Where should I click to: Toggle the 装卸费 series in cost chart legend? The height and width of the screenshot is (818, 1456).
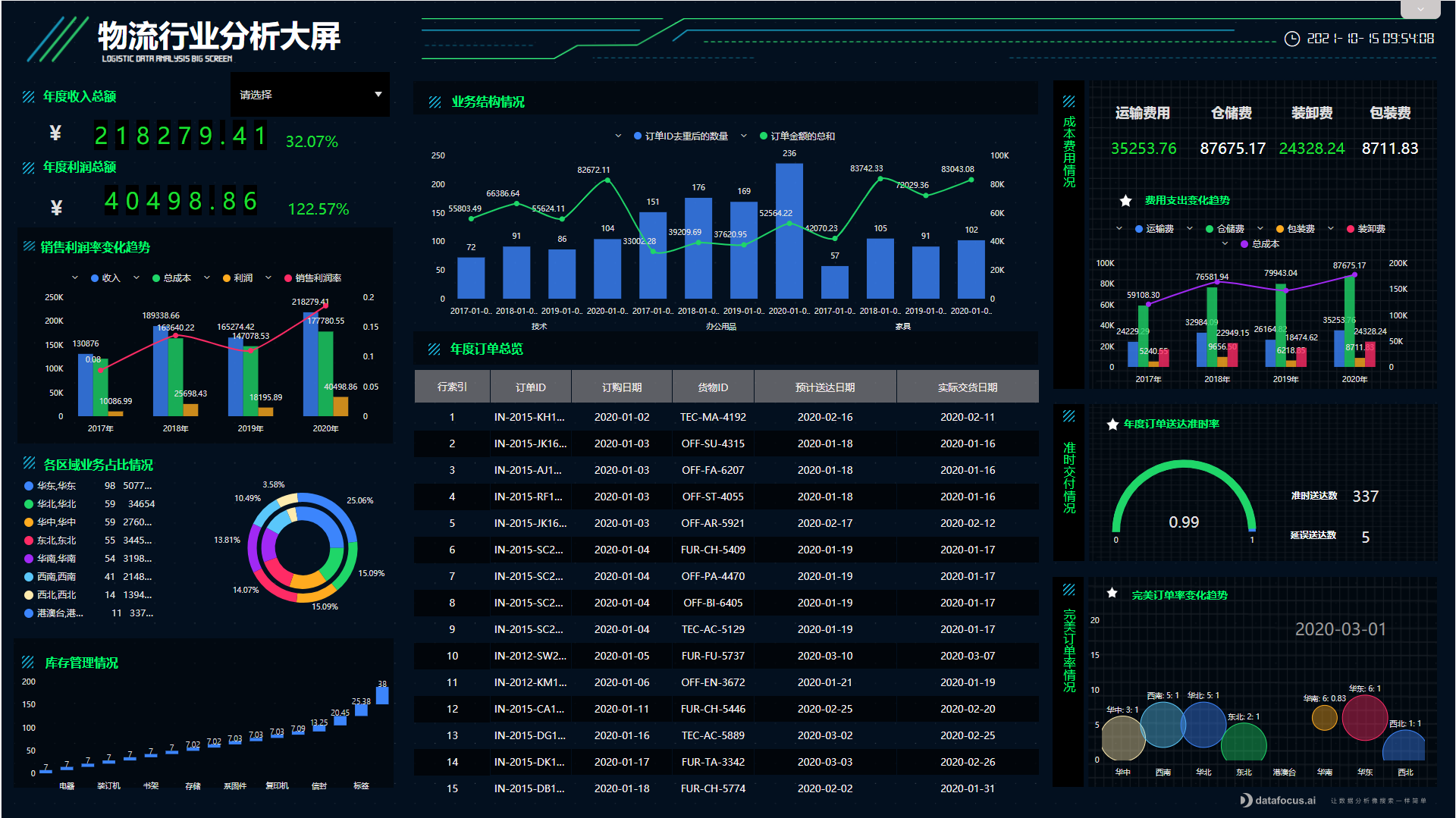point(1366,229)
